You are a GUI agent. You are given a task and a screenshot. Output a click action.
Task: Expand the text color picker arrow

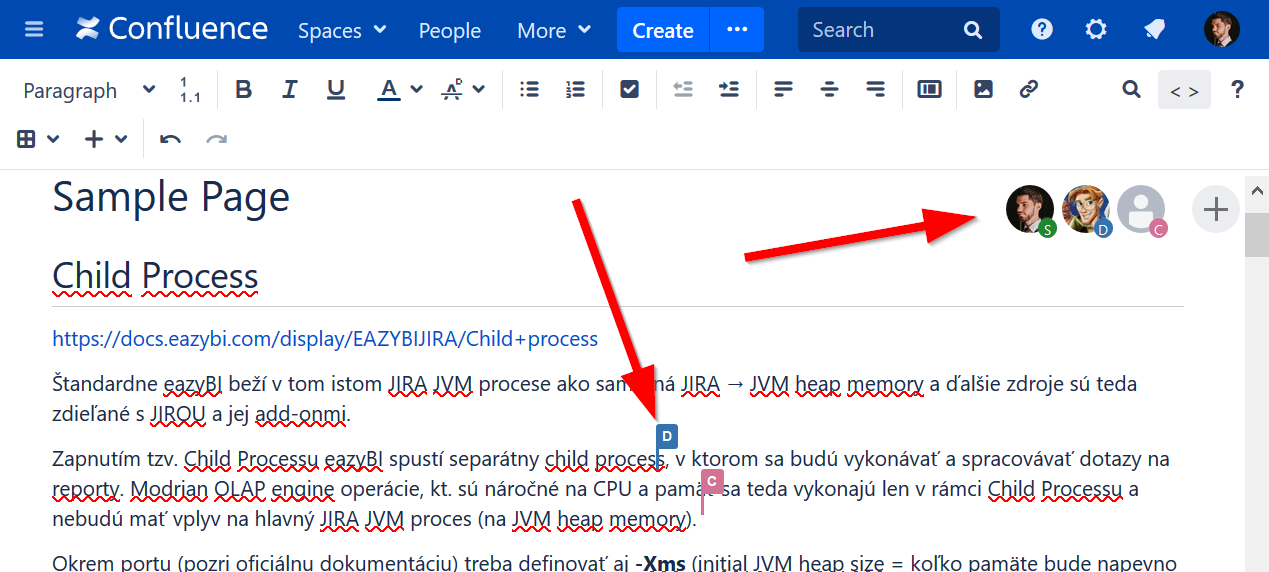(x=416, y=90)
